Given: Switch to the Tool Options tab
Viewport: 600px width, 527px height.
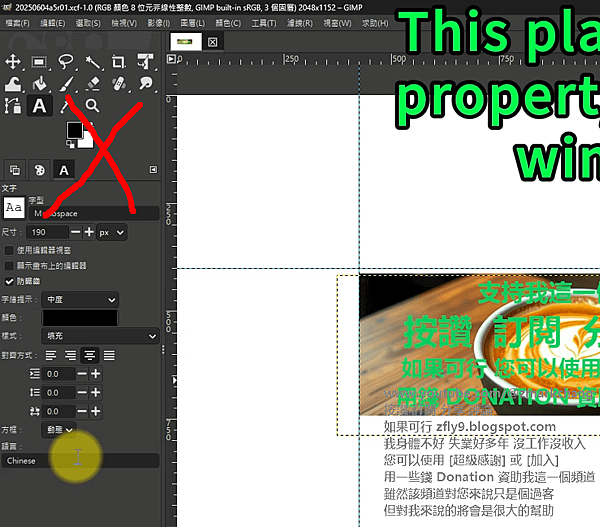Looking at the screenshot, I should coord(64,170).
